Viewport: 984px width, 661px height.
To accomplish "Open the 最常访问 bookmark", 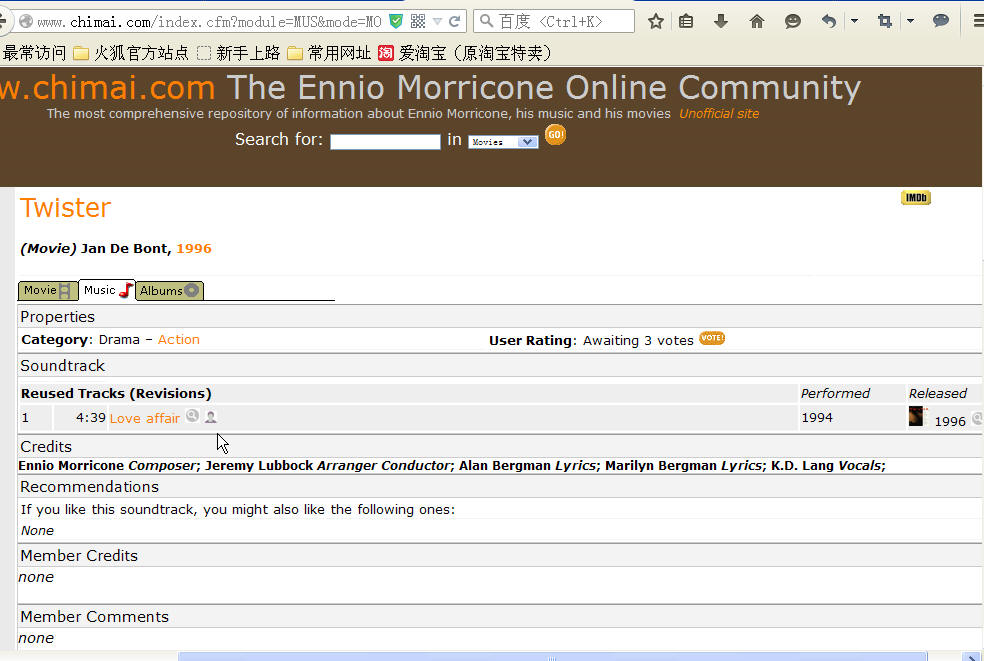I will (33, 53).
